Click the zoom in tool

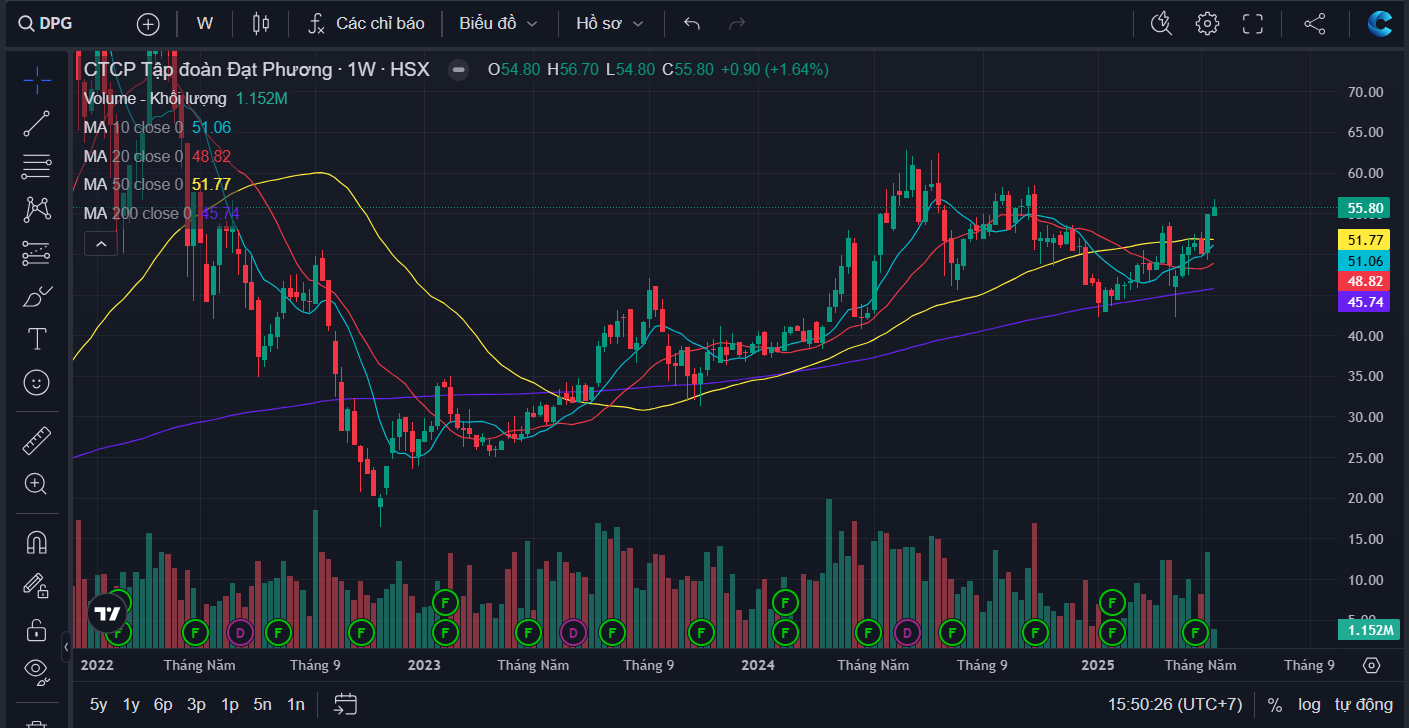(x=37, y=484)
